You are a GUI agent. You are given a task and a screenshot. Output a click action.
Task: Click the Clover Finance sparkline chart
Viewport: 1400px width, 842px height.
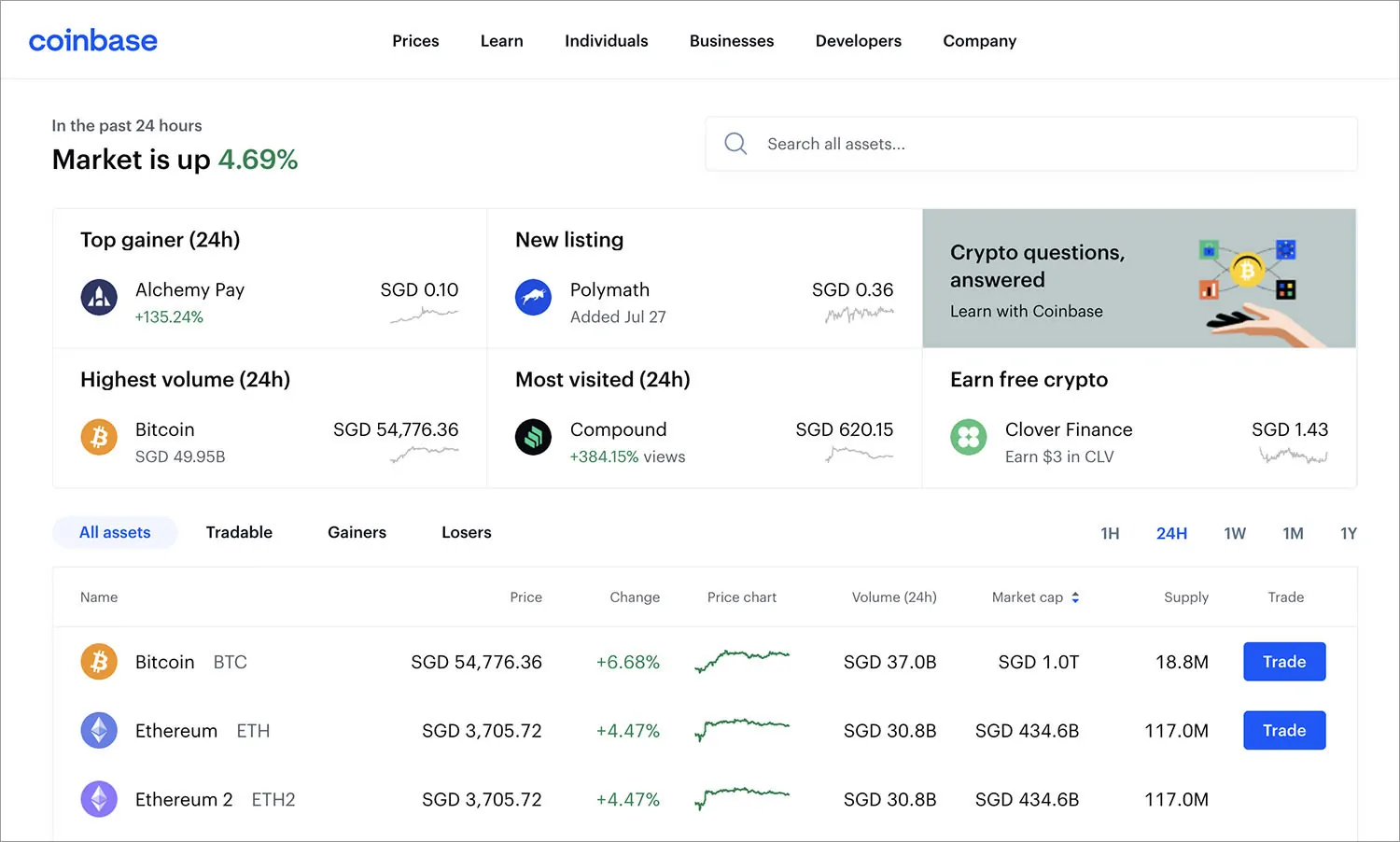tap(1294, 456)
